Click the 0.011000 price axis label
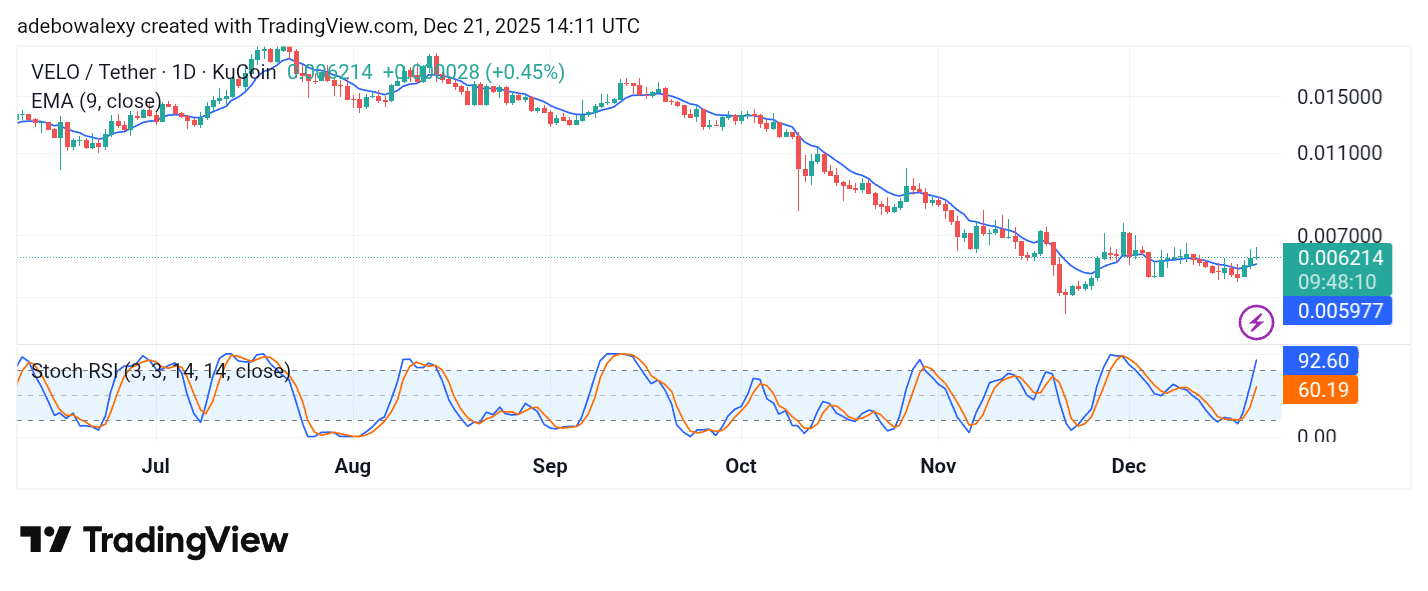The width and height of the screenshot is (1428, 591). [1339, 153]
